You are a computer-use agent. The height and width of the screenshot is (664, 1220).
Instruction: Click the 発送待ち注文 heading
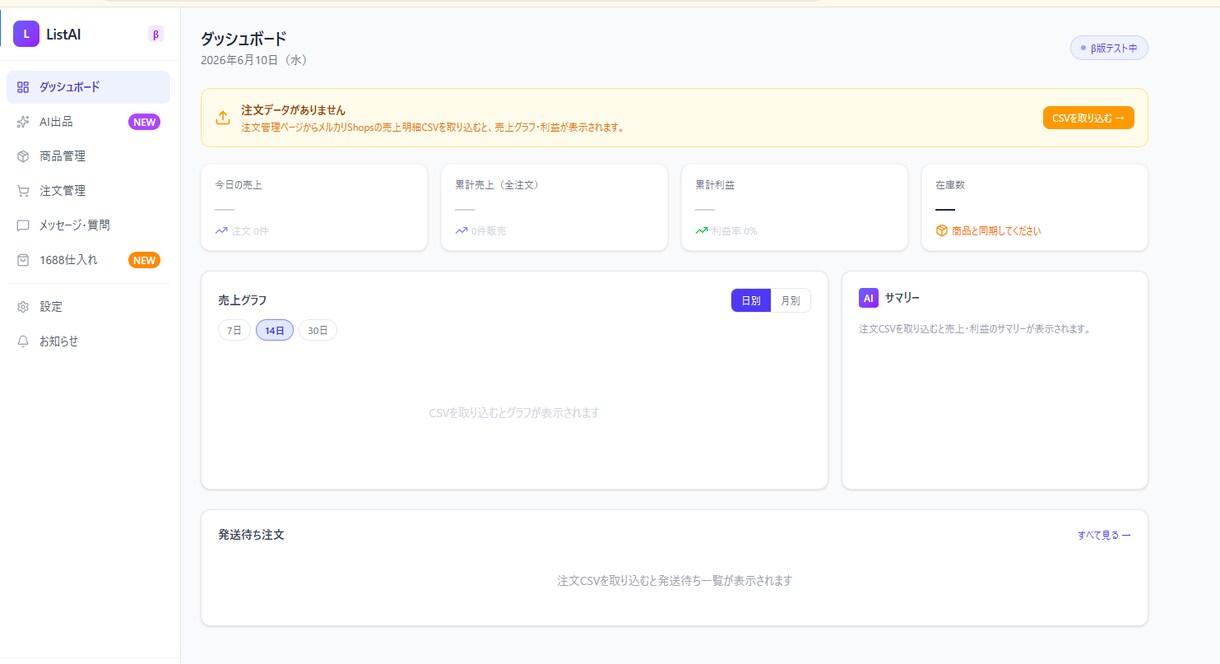(x=251, y=535)
